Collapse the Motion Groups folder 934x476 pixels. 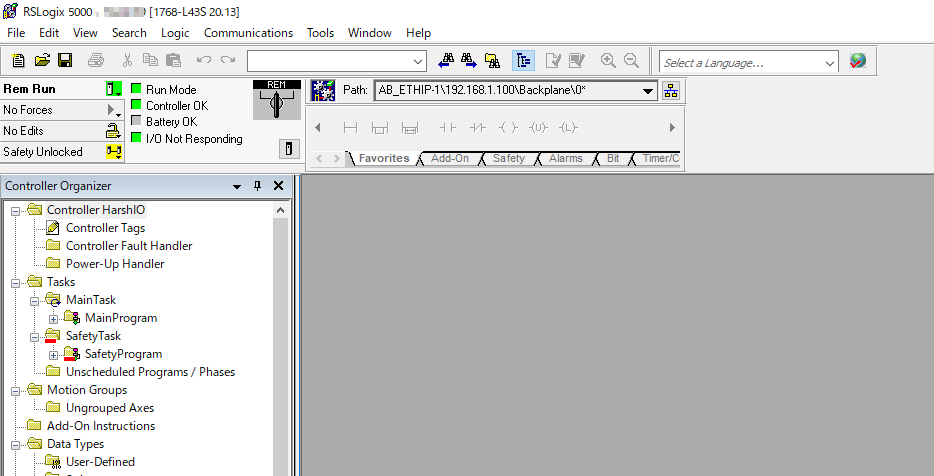tap(15, 391)
